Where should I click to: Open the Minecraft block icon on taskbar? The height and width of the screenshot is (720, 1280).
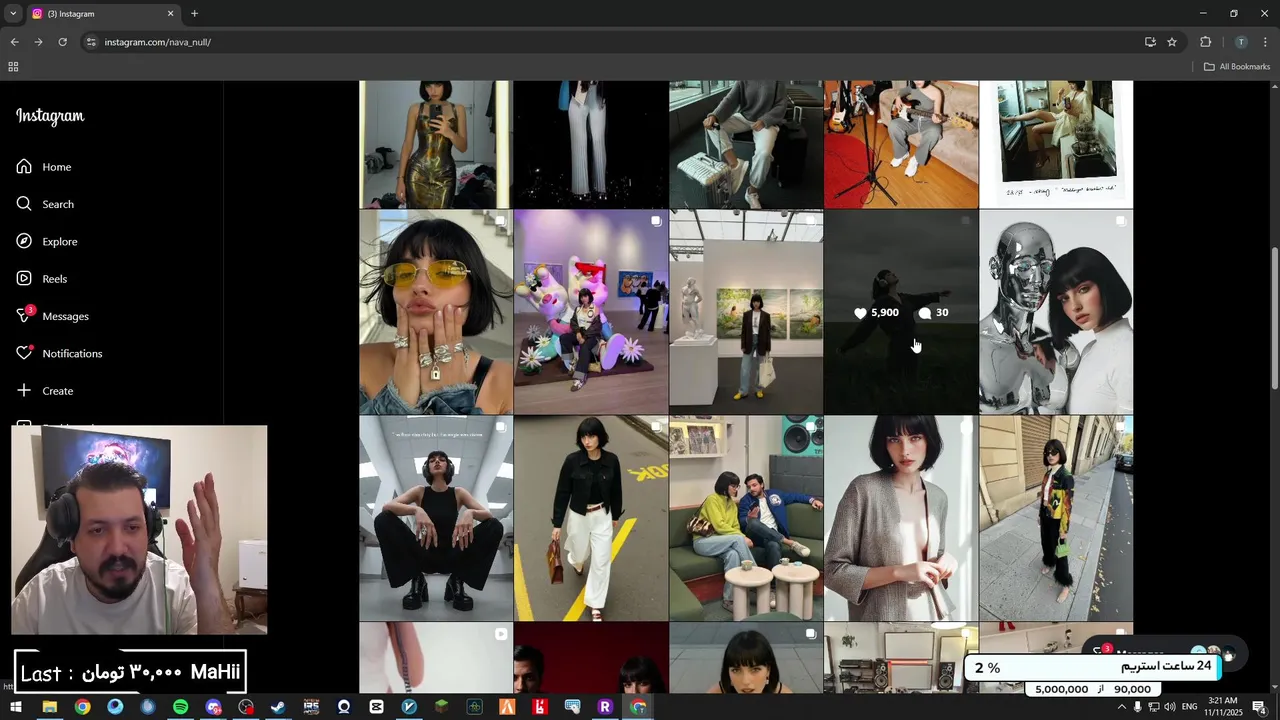coord(442,707)
